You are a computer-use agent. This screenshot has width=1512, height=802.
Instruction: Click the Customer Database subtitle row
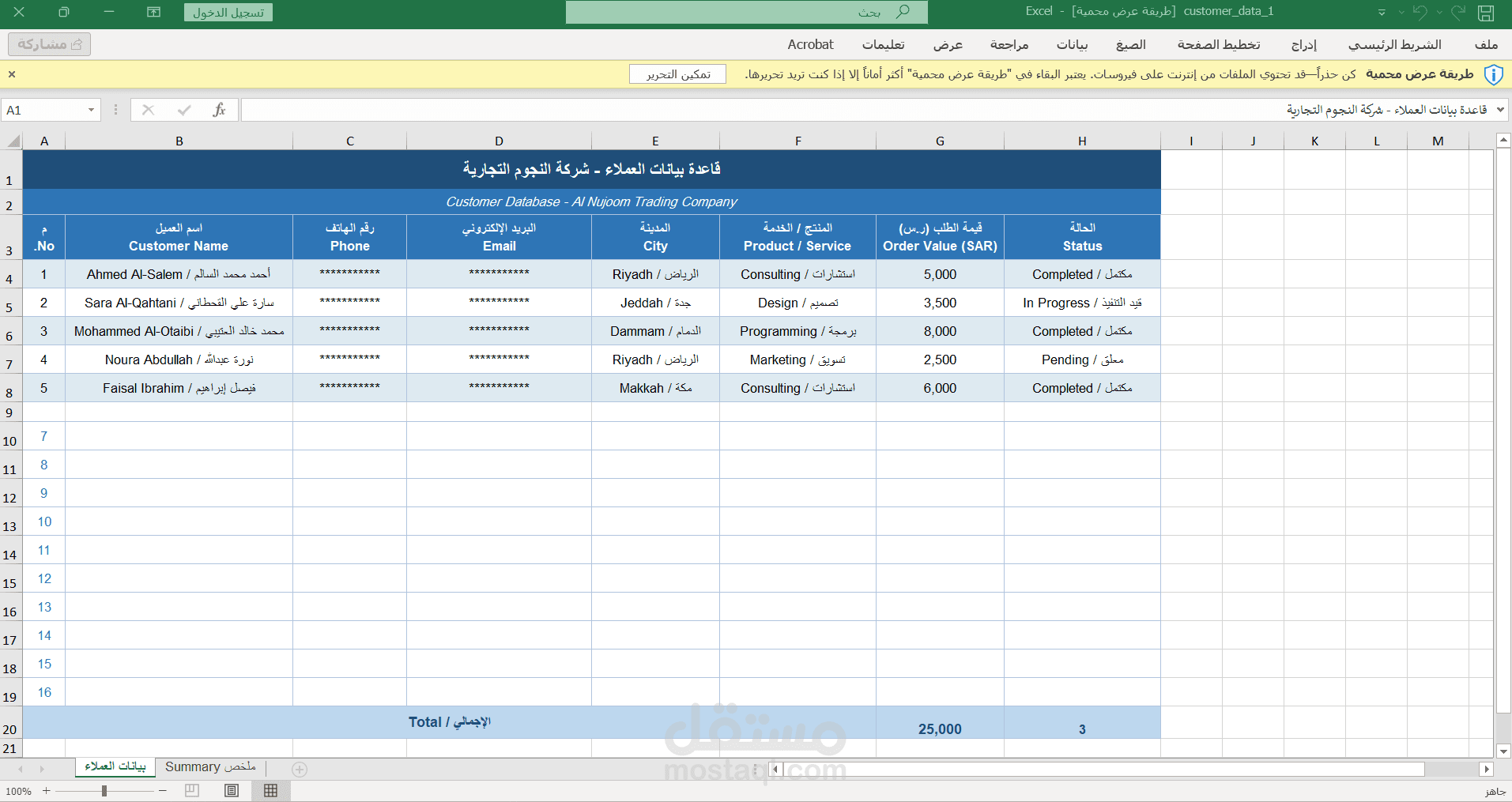591,201
